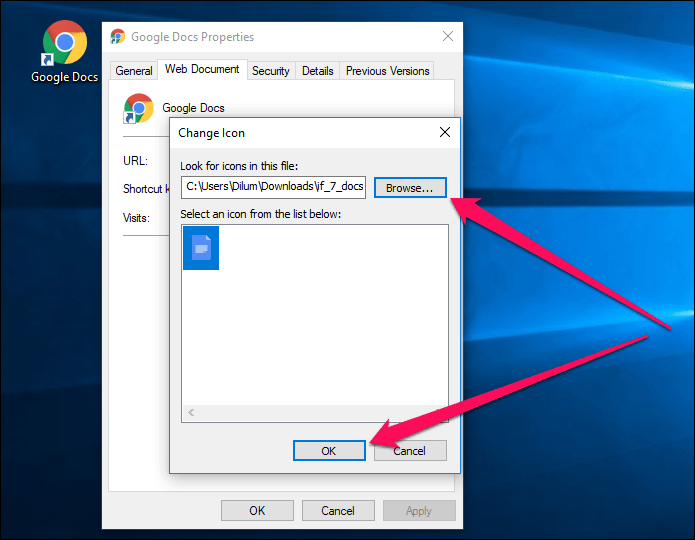Click the icon file path input field

click(273, 187)
